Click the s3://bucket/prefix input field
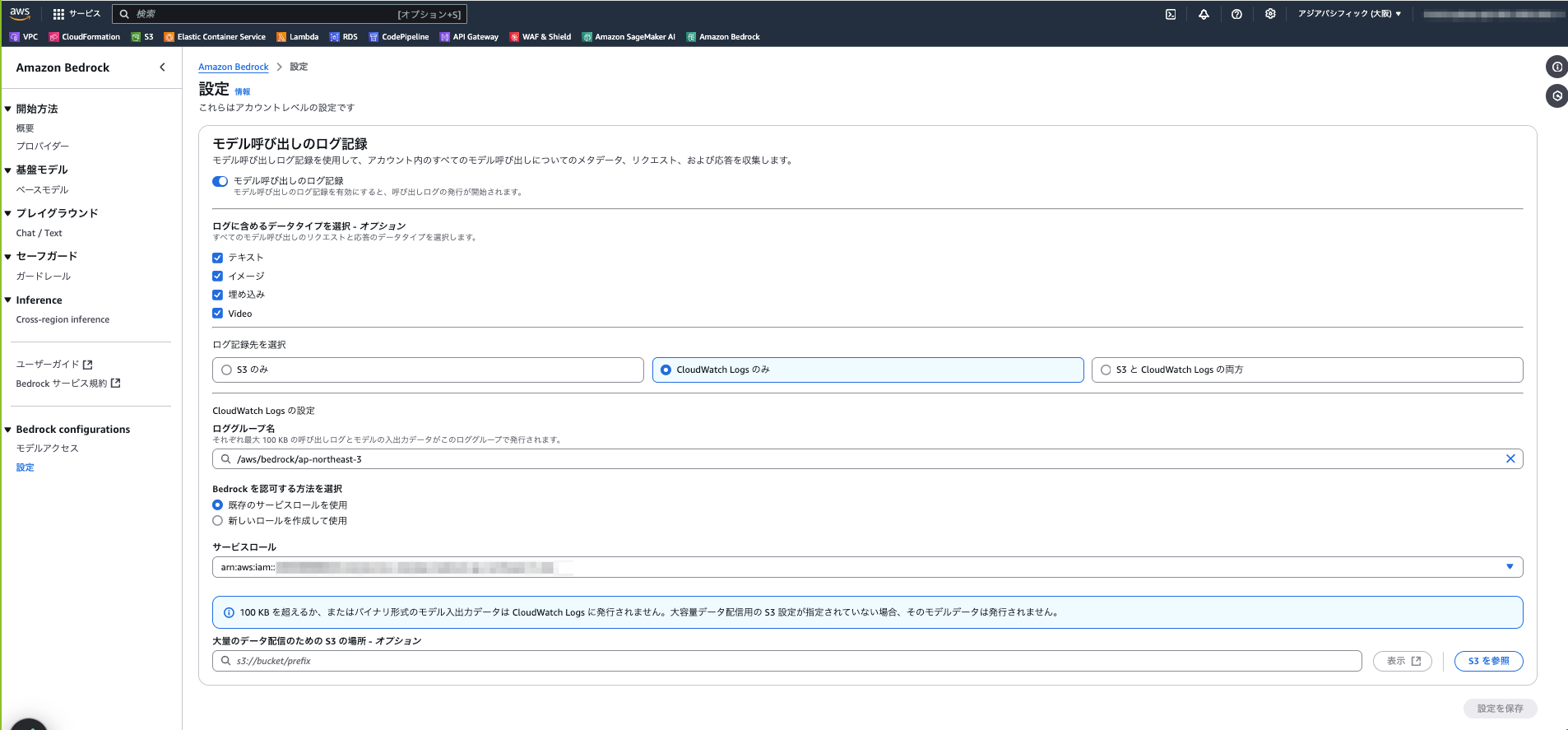The width and height of the screenshot is (1568, 730). coord(787,661)
